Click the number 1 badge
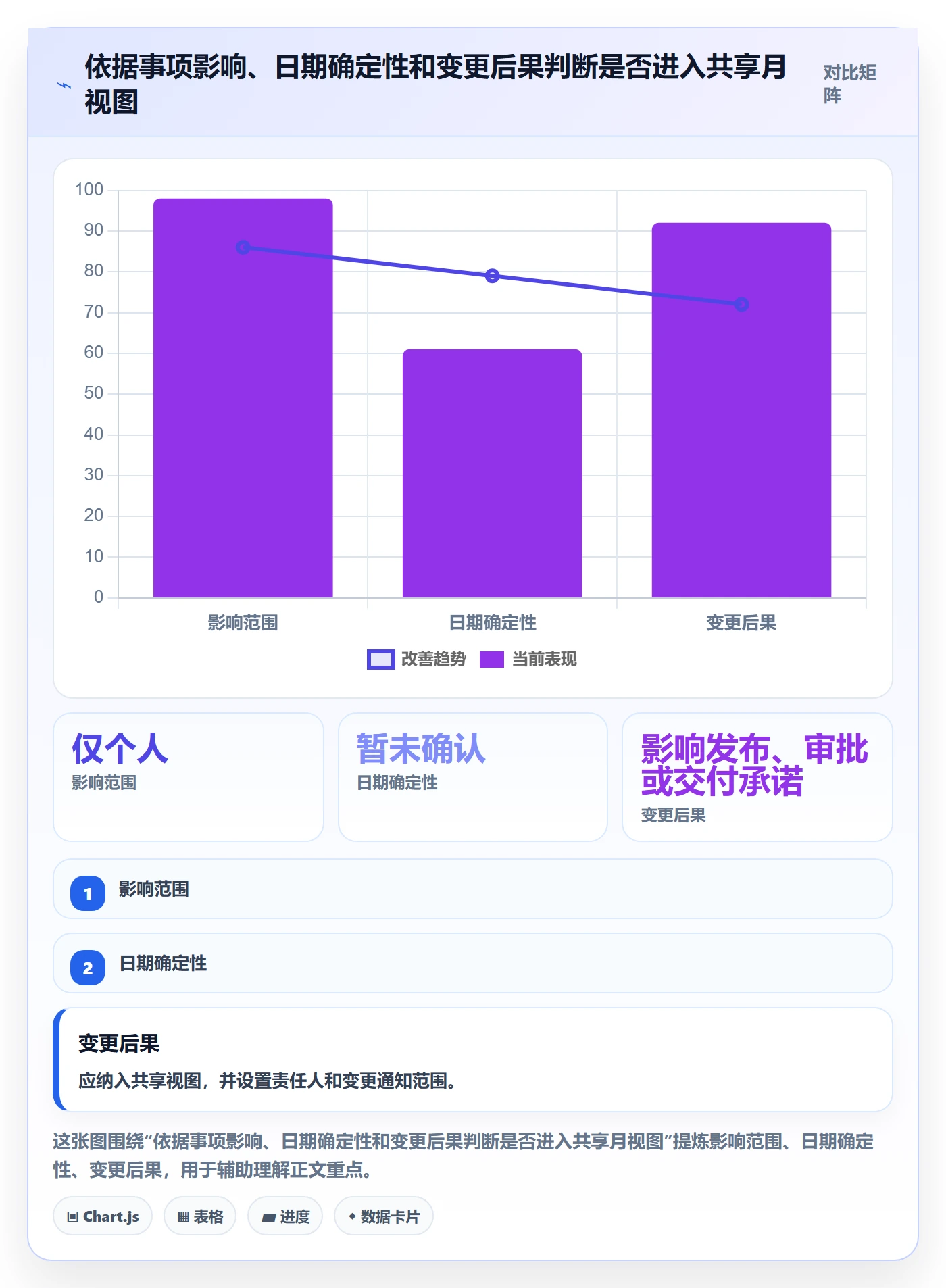 [x=88, y=893]
